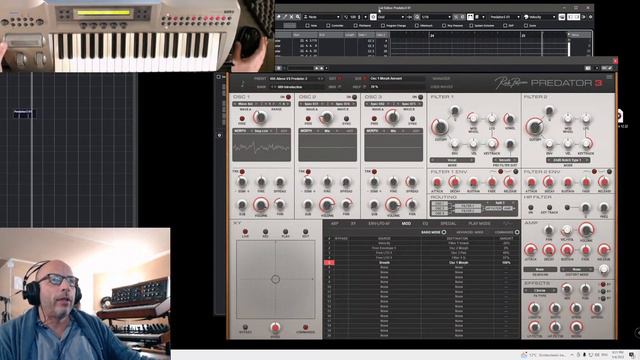Toggle the OSC 3 On switch
640x360 pixels.
(x=420, y=97)
